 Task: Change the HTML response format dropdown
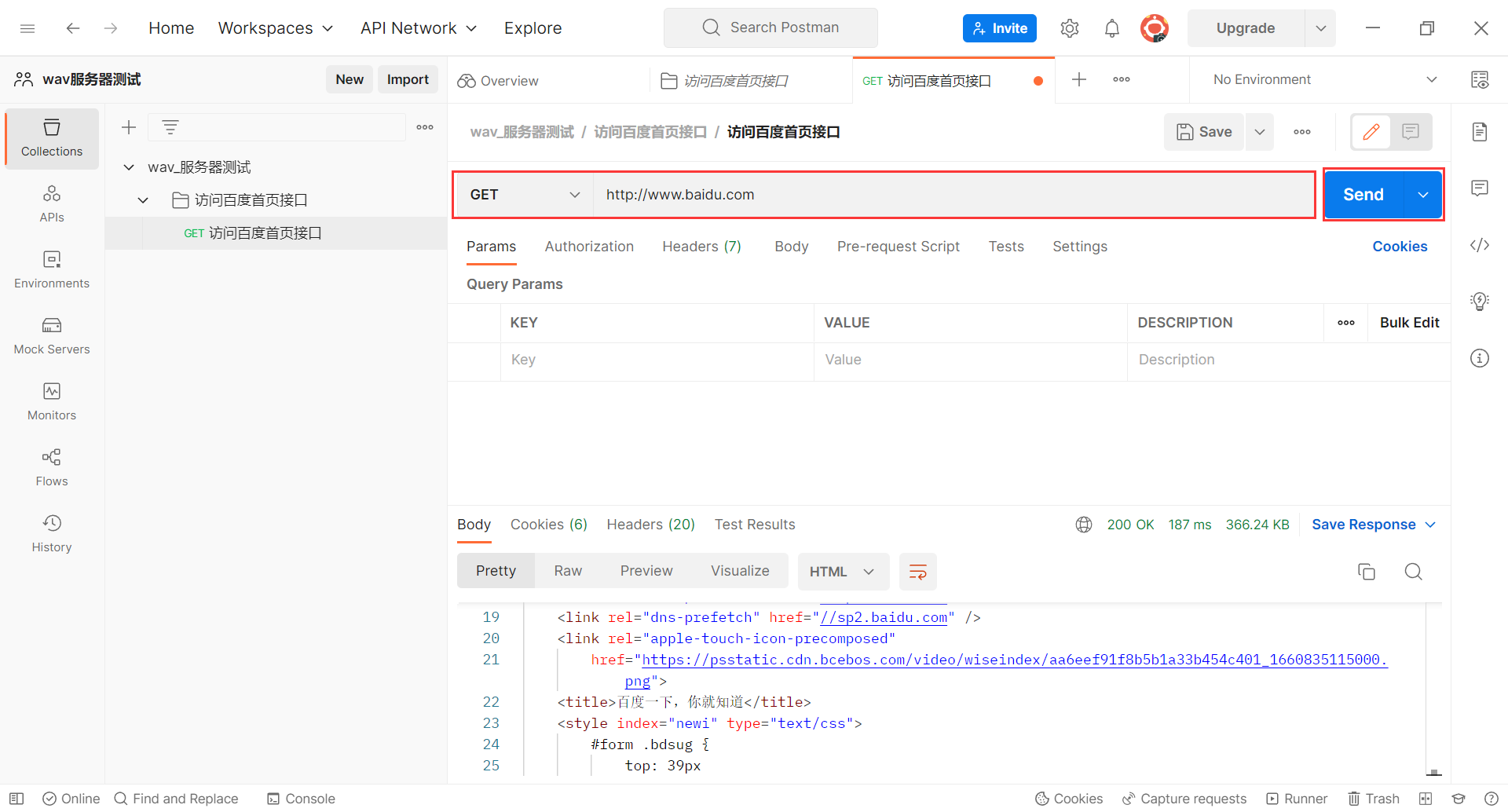tap(843, 572)
